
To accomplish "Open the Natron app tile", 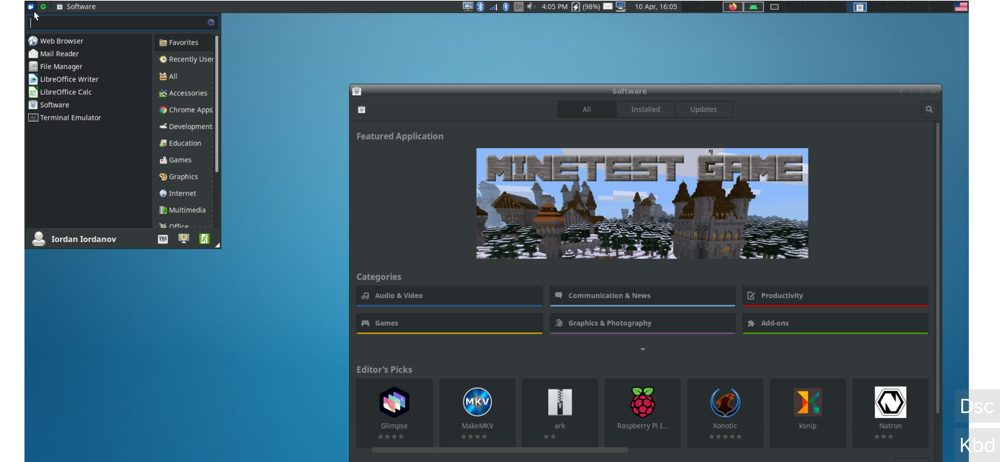I will (x=890, y=413).
